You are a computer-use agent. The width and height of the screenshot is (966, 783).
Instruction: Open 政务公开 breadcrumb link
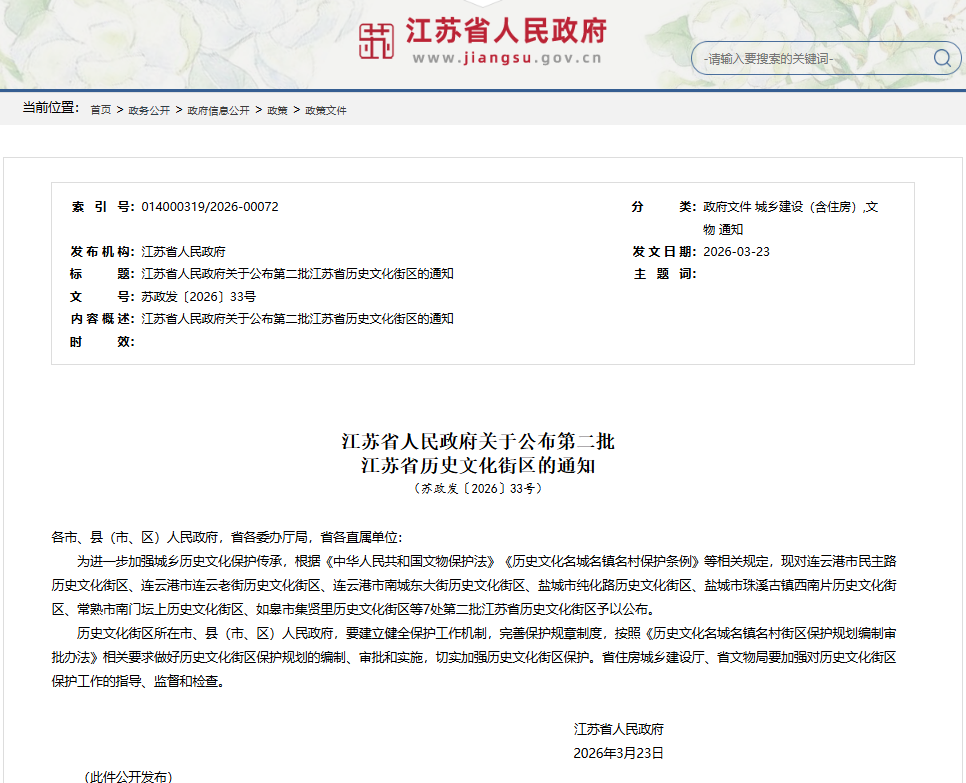pos(149,110)
